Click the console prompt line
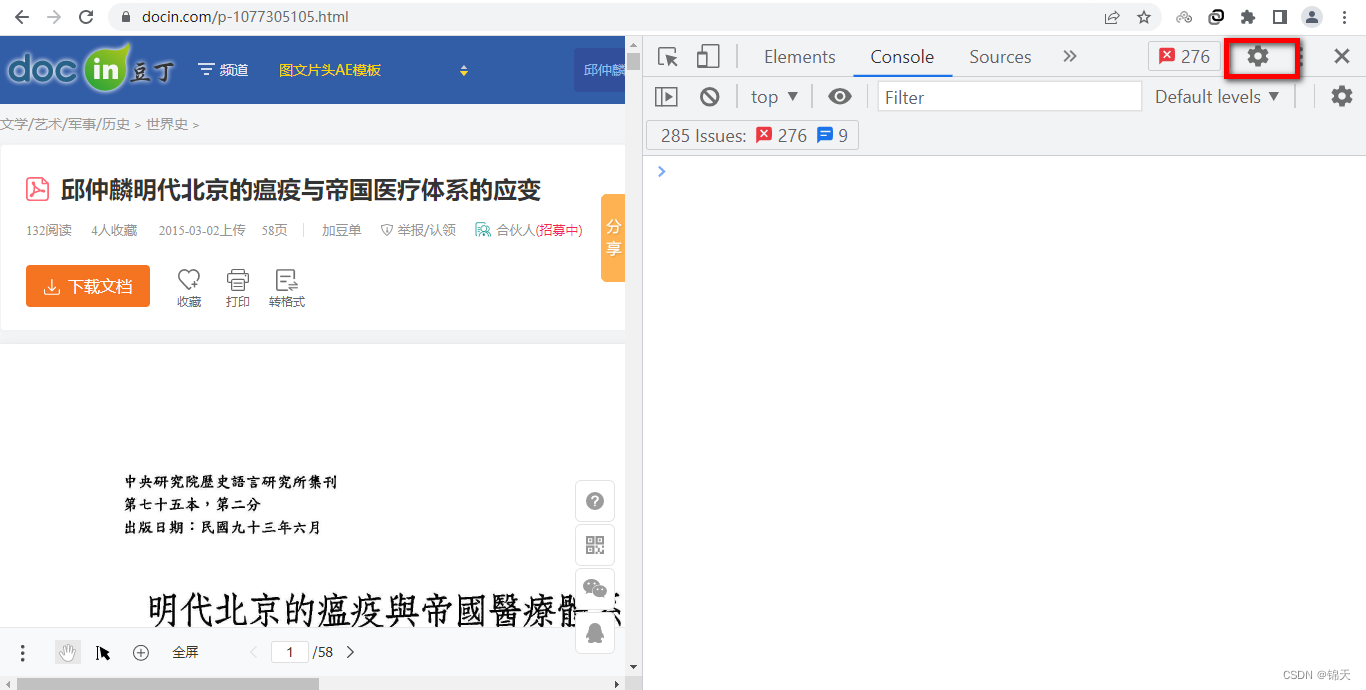The width and height of the screenshot is (1366, 690). (x=1004, y=172)
